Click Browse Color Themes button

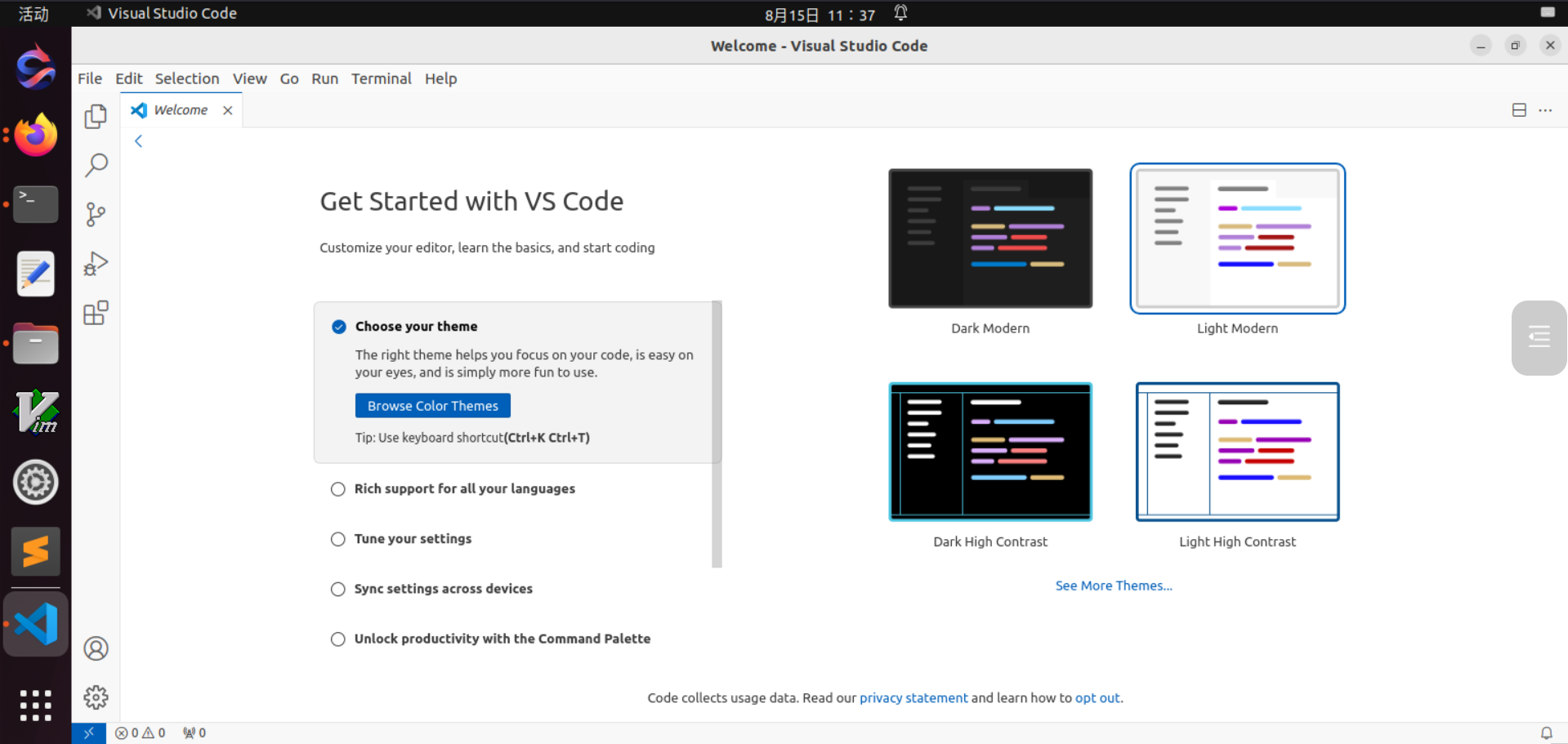coord(432,406)
